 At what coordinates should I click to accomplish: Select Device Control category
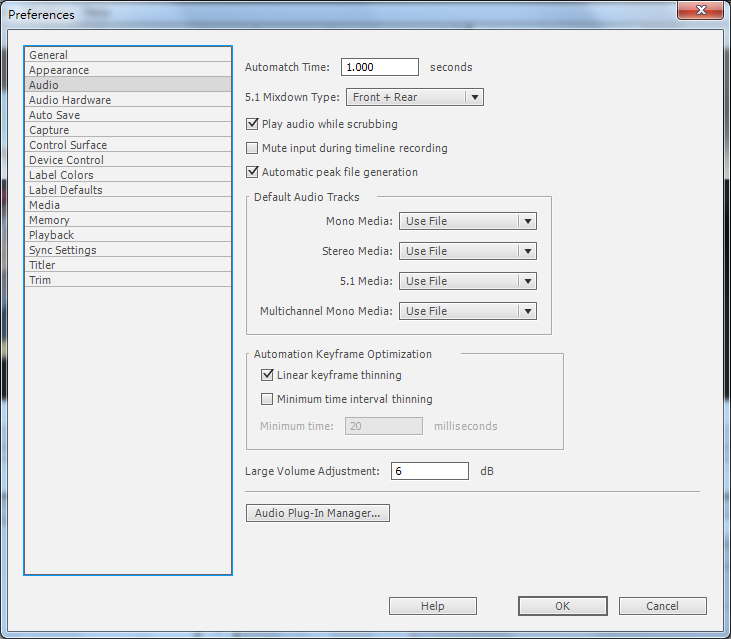(x=128, y=159)
